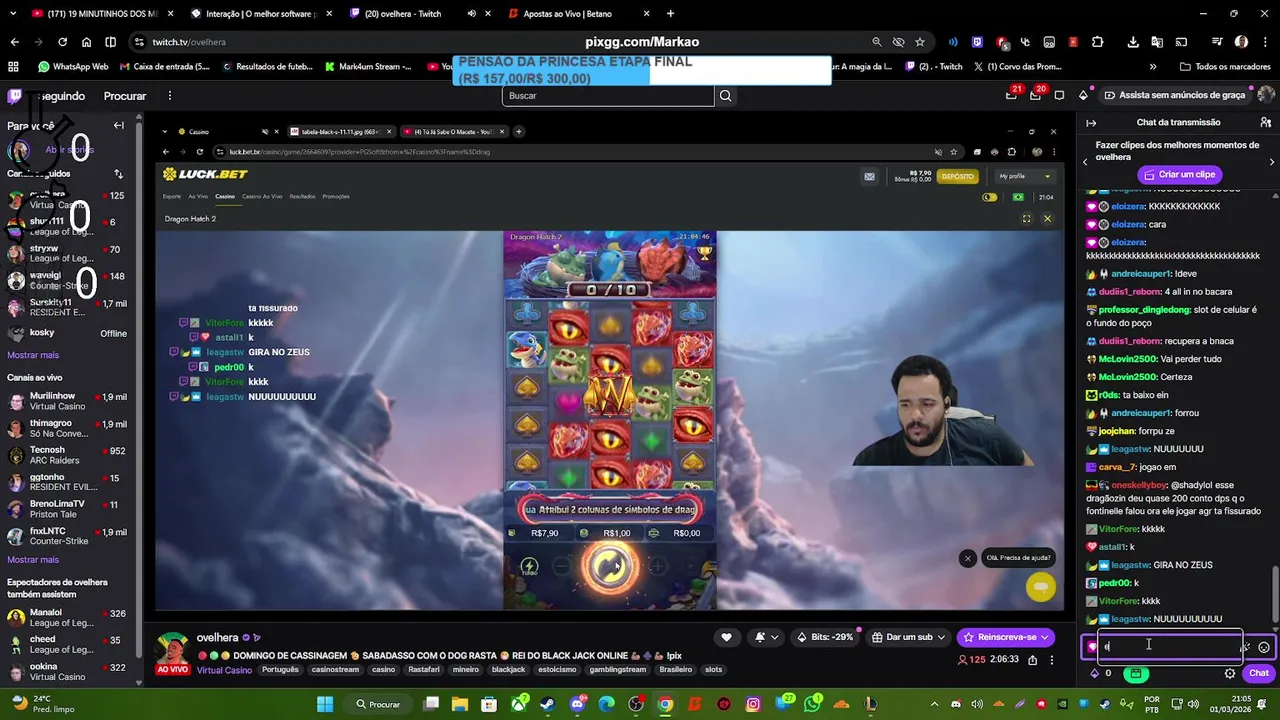Screen dimensions: 1280x720
Task: Toggle notifications bell dropdown for ovelhera
Action: [x=766, y=637]
